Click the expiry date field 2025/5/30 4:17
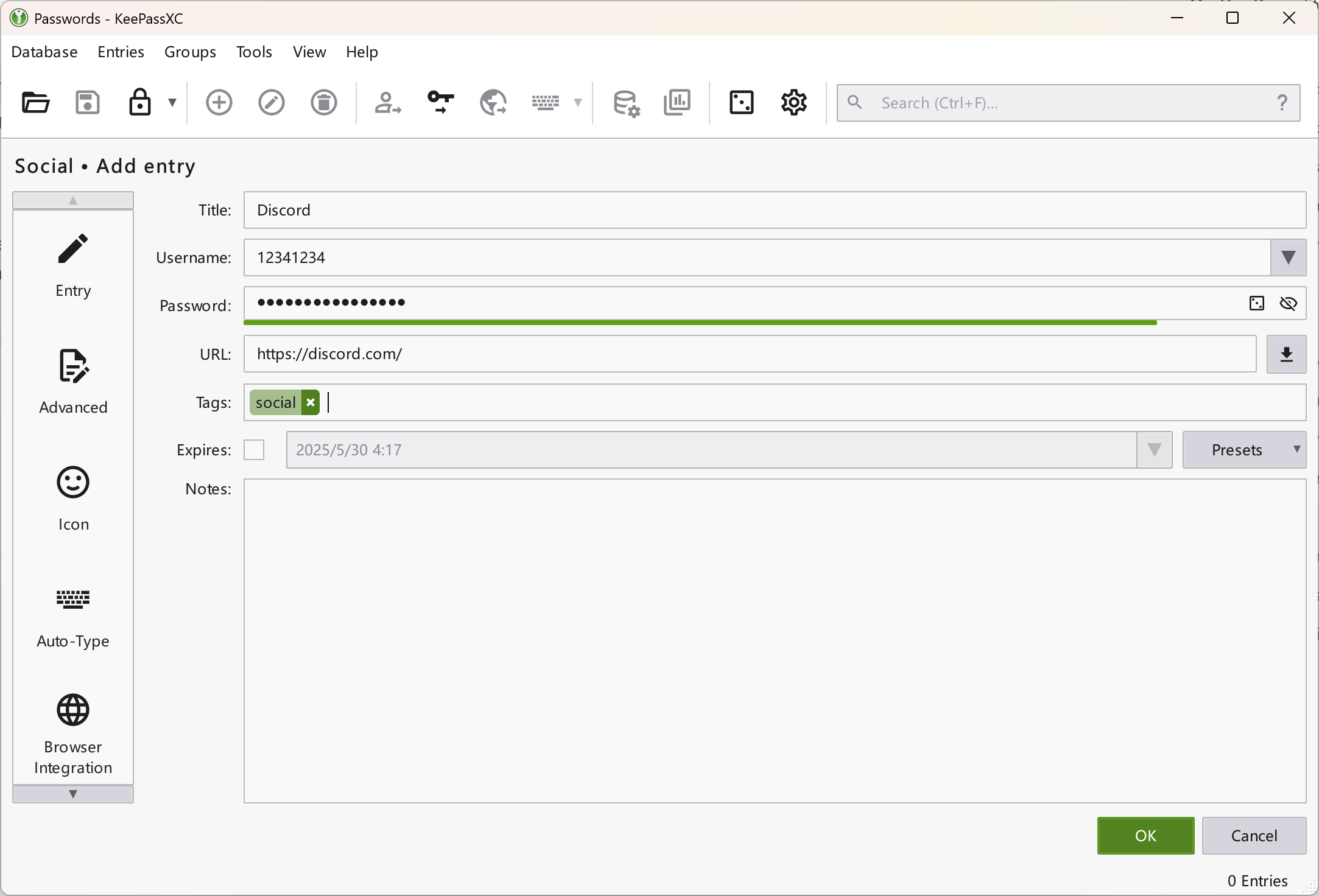The height and width of the screenshot is (896, 1319). [x=711, y=450]
